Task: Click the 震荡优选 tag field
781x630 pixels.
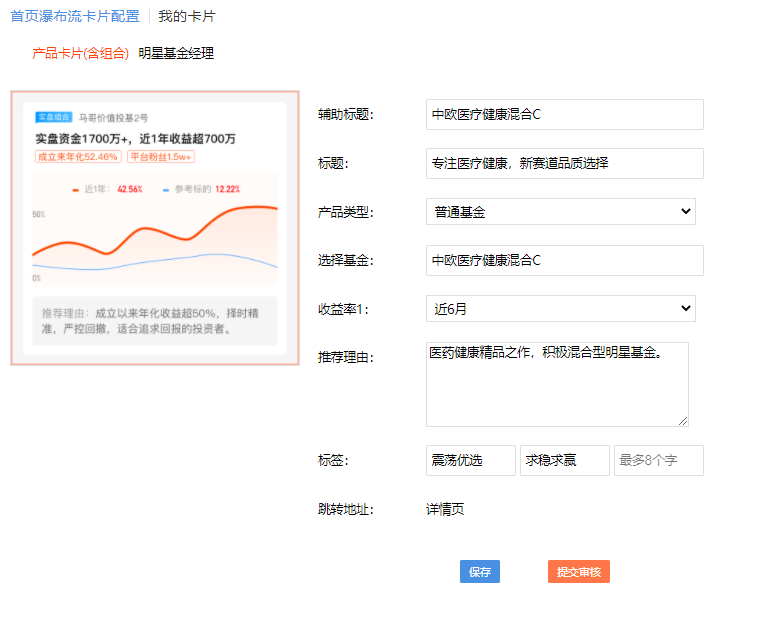Action: point(470,460)
